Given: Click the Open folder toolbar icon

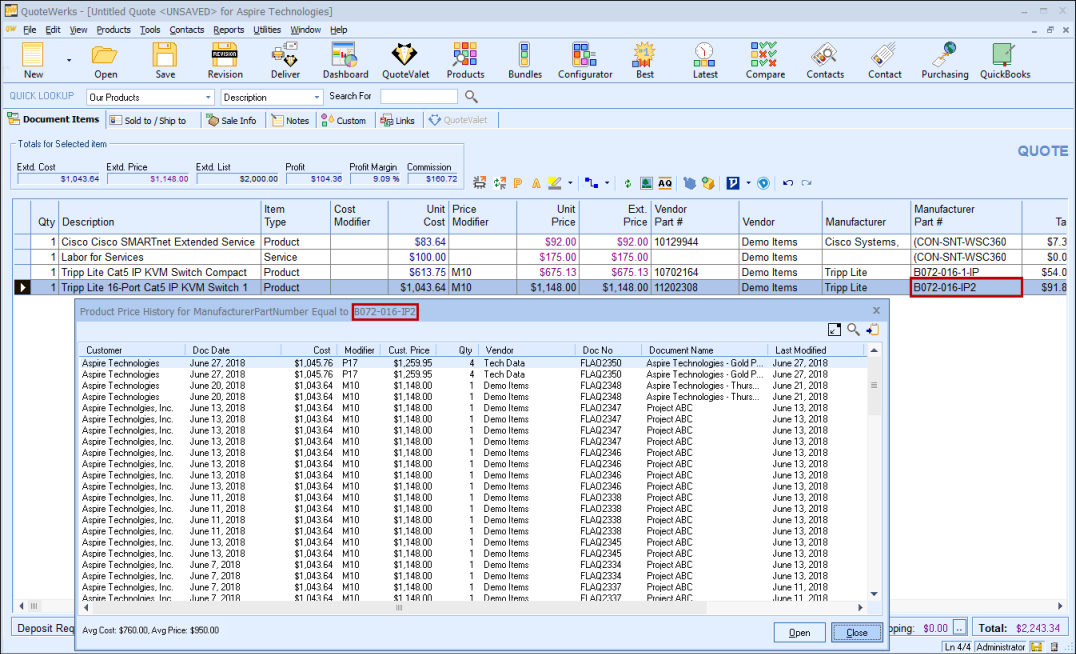Looking at the screenshot, I should pyautogui.click(x=105, y=60).
